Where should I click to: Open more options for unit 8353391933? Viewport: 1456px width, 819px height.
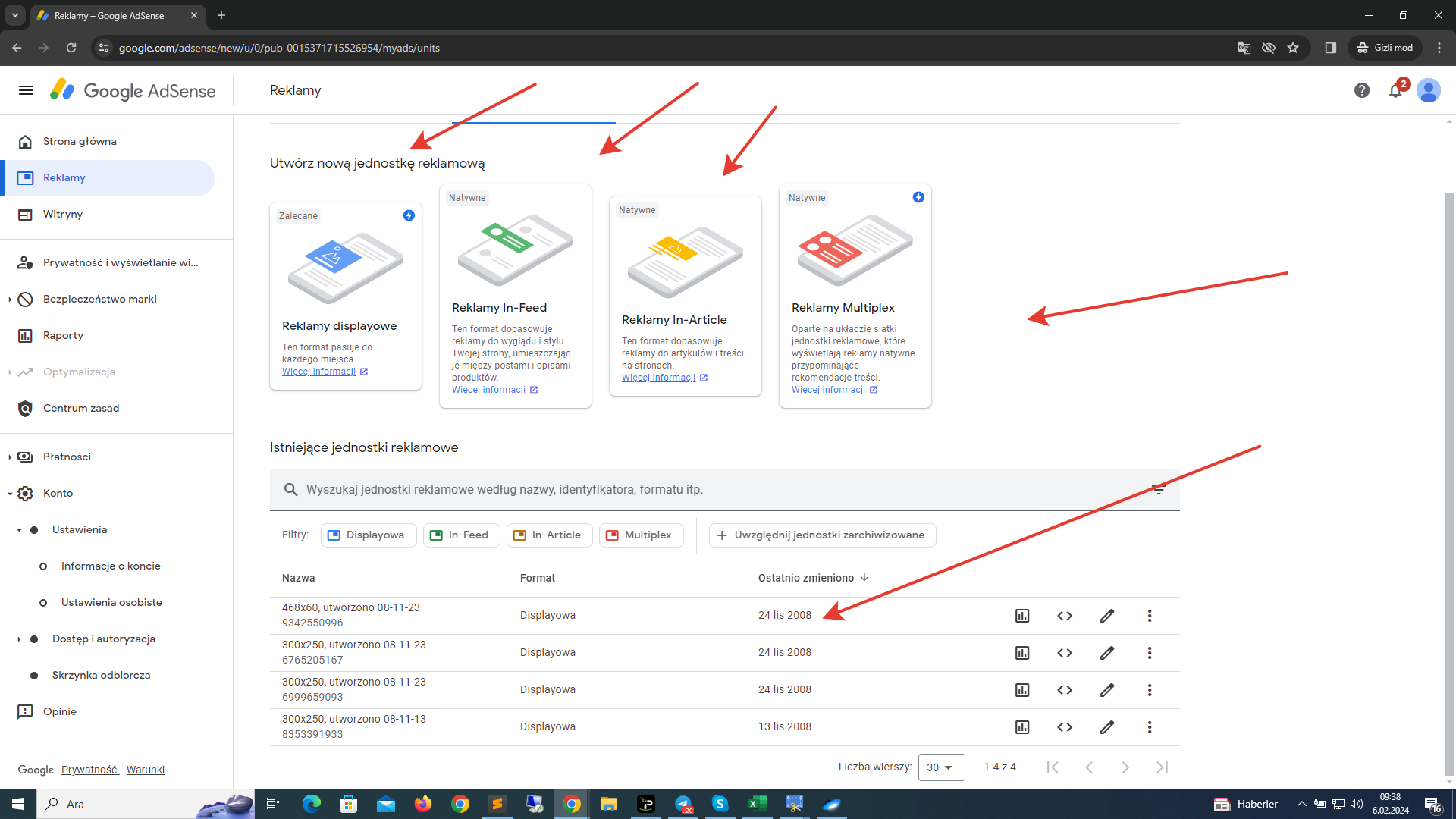(x=1150, y=727)
